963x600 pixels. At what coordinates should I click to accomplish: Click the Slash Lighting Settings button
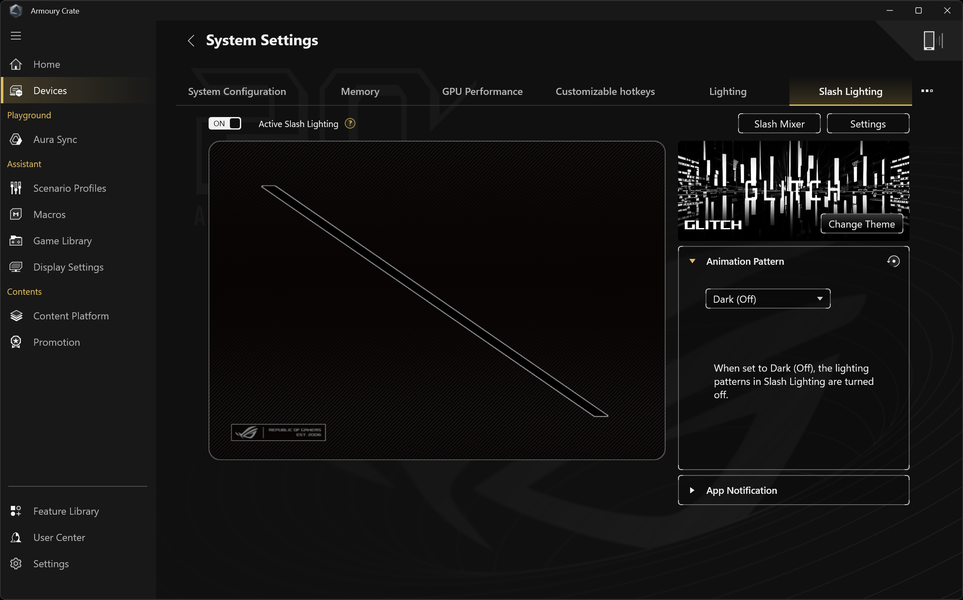tap(868, 123)
